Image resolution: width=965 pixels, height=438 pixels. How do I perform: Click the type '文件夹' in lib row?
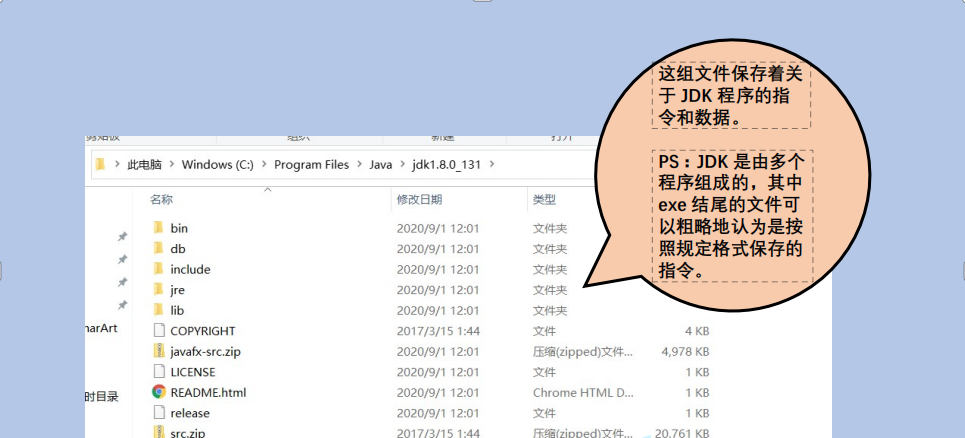[x=550, y=310]
